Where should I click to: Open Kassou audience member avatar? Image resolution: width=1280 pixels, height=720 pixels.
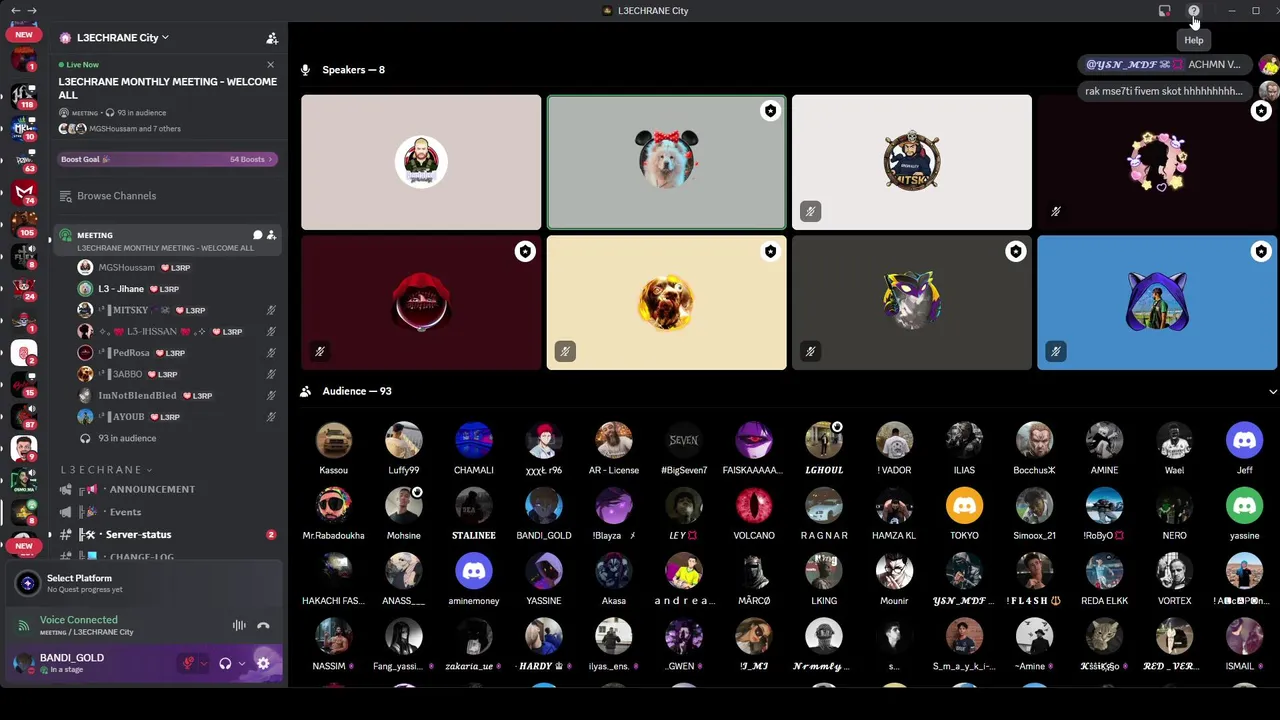pyautogui.click(x=334, y=440)
